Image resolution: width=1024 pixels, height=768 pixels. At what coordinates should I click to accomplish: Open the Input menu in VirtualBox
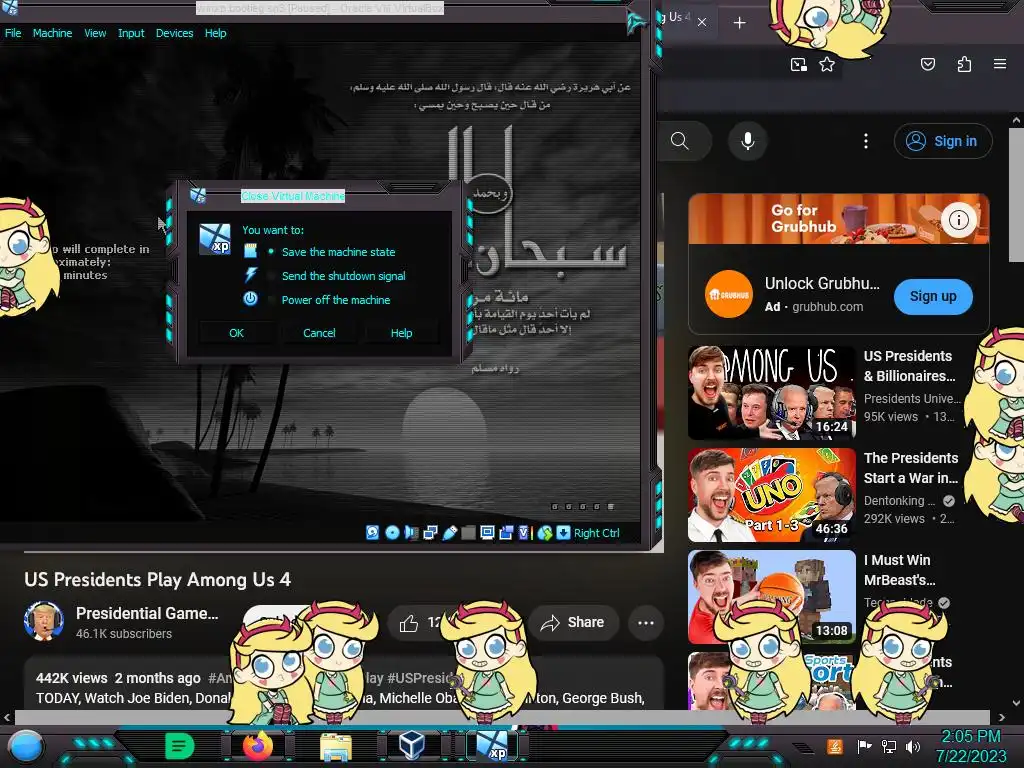131,33
